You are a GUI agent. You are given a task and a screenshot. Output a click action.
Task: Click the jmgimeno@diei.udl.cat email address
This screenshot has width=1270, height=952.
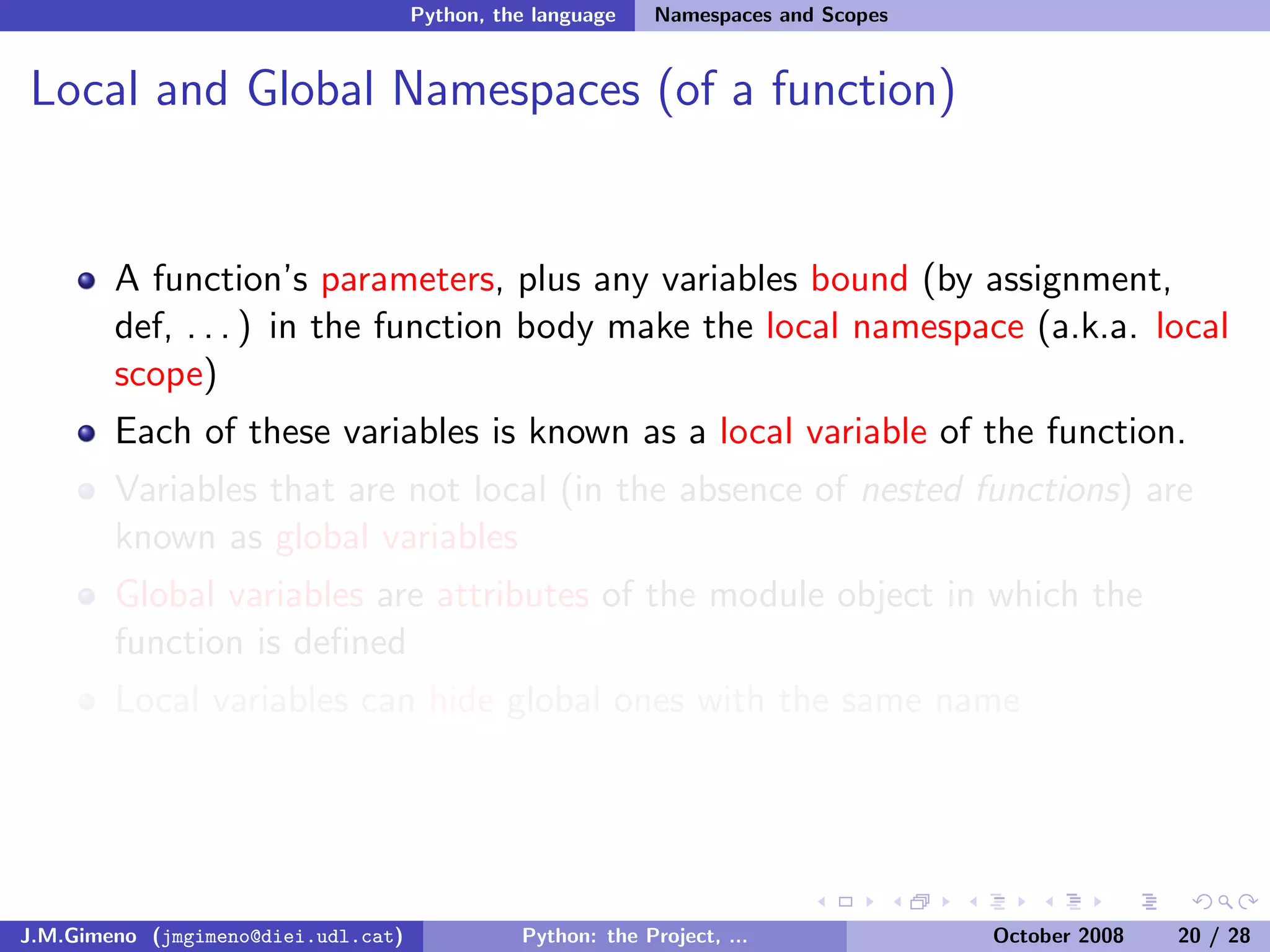point(278,936)
